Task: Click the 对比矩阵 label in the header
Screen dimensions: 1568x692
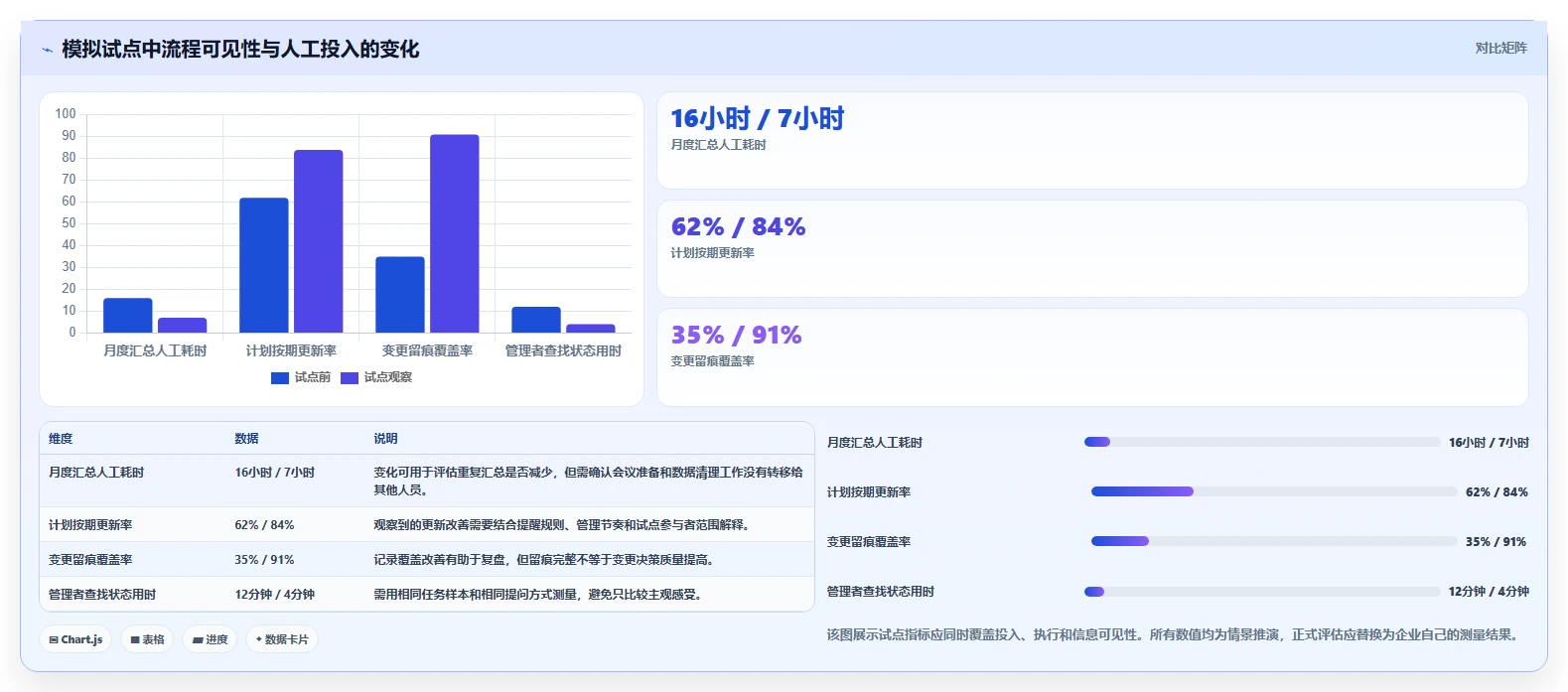Action: click(1500, 48)
